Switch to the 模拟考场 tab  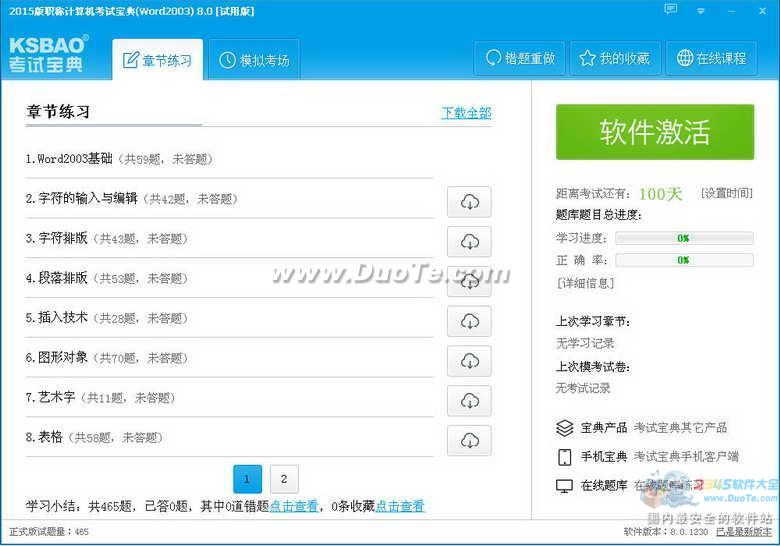255,60
